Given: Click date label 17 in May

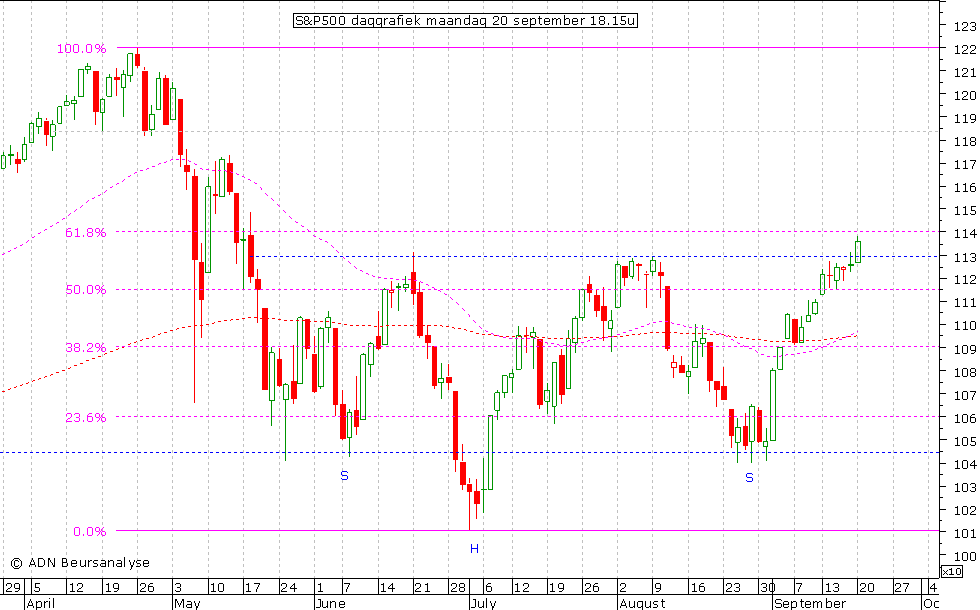Looking at the screenshot, I should [x=252, y=588].
